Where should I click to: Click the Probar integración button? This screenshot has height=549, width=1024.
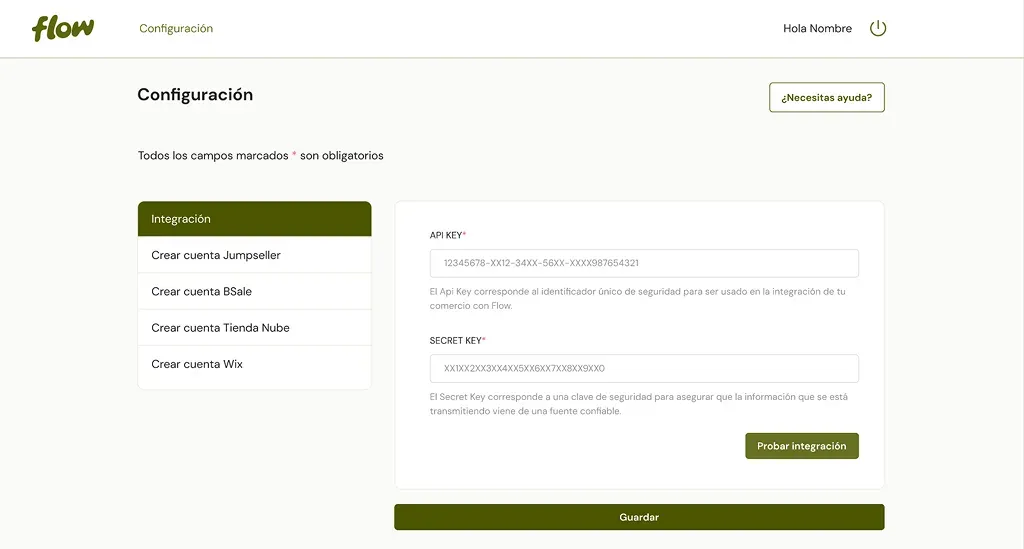coord(802,446)
